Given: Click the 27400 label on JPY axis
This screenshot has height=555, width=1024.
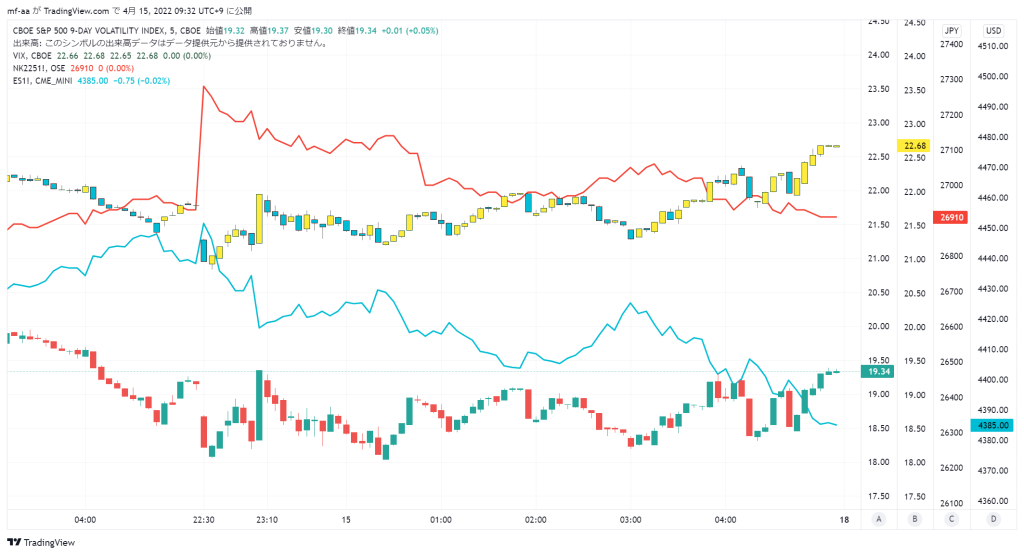Looking at the screenshot, I should coord(952,44).
